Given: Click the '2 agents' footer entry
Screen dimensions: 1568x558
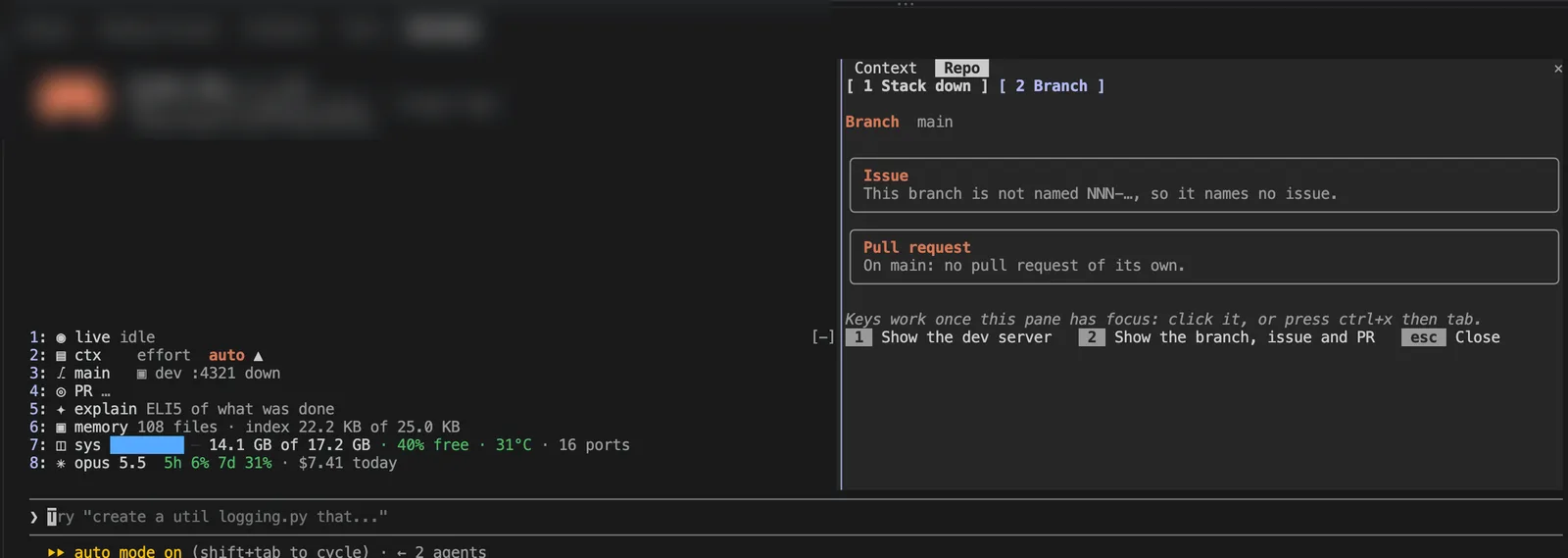Looking at the screenshot, I should tap(450, 552).
